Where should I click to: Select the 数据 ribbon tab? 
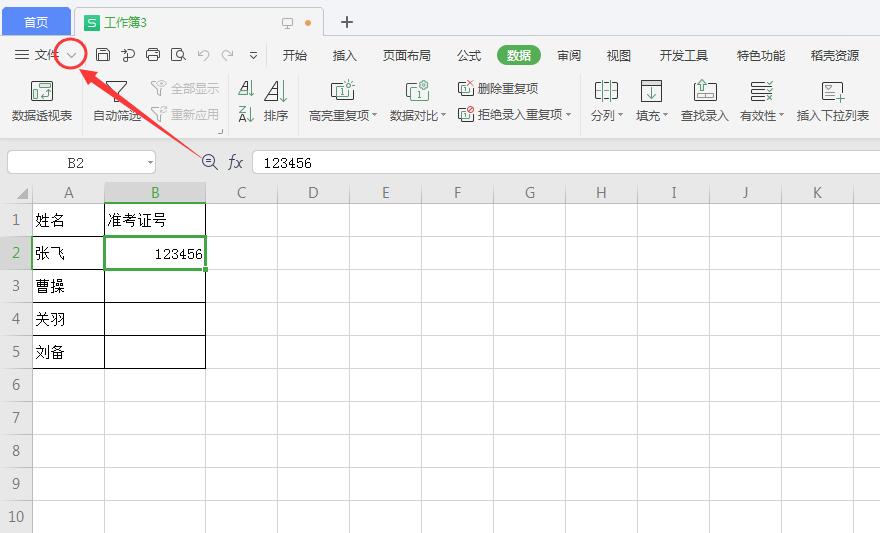point(519,55)
